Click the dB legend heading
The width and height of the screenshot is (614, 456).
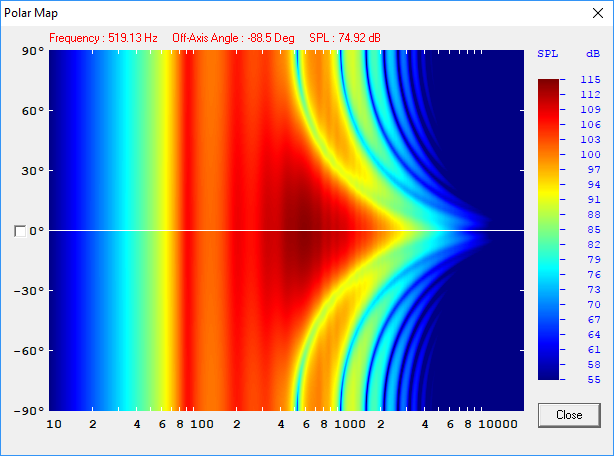click(x=593, y=54)
